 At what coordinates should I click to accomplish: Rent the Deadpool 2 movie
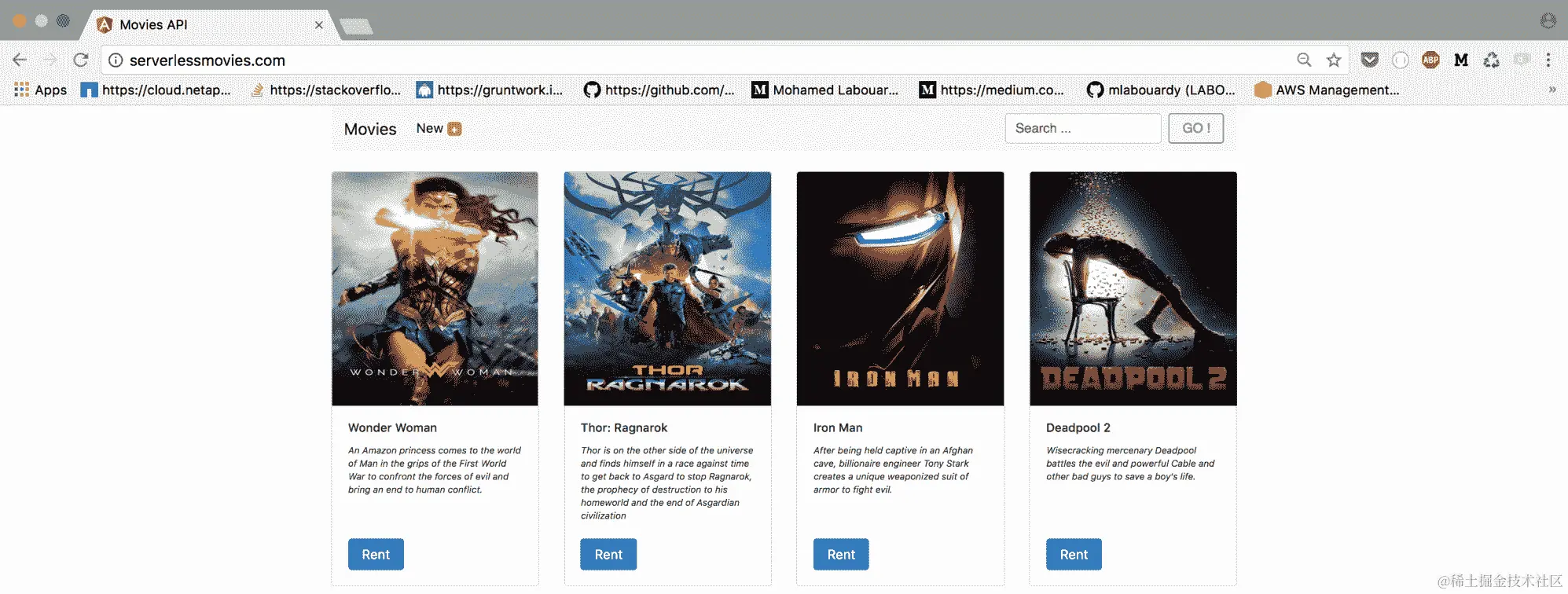point(1074,554)
